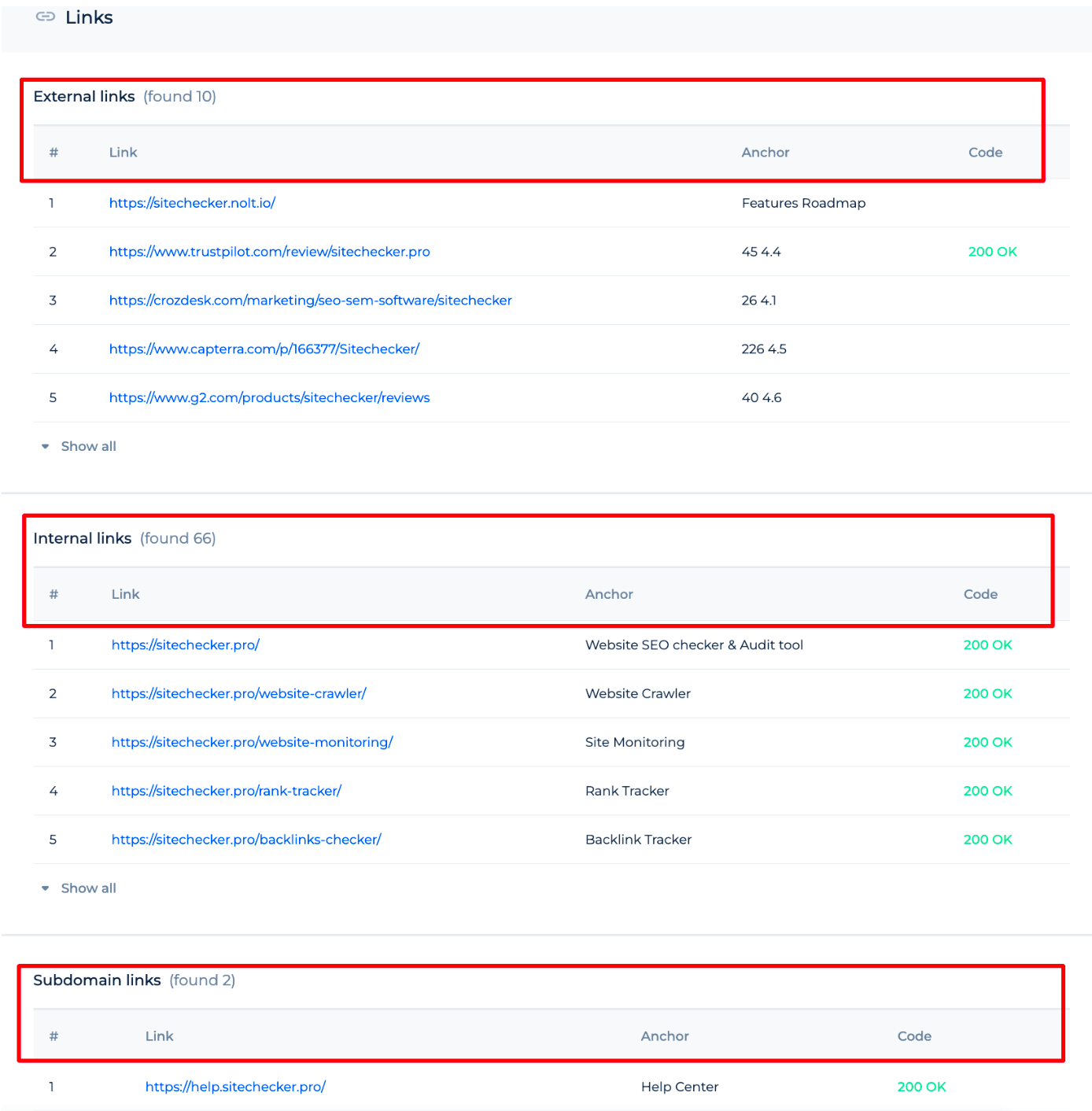Open the Trustpilot review link

(269, 252)
